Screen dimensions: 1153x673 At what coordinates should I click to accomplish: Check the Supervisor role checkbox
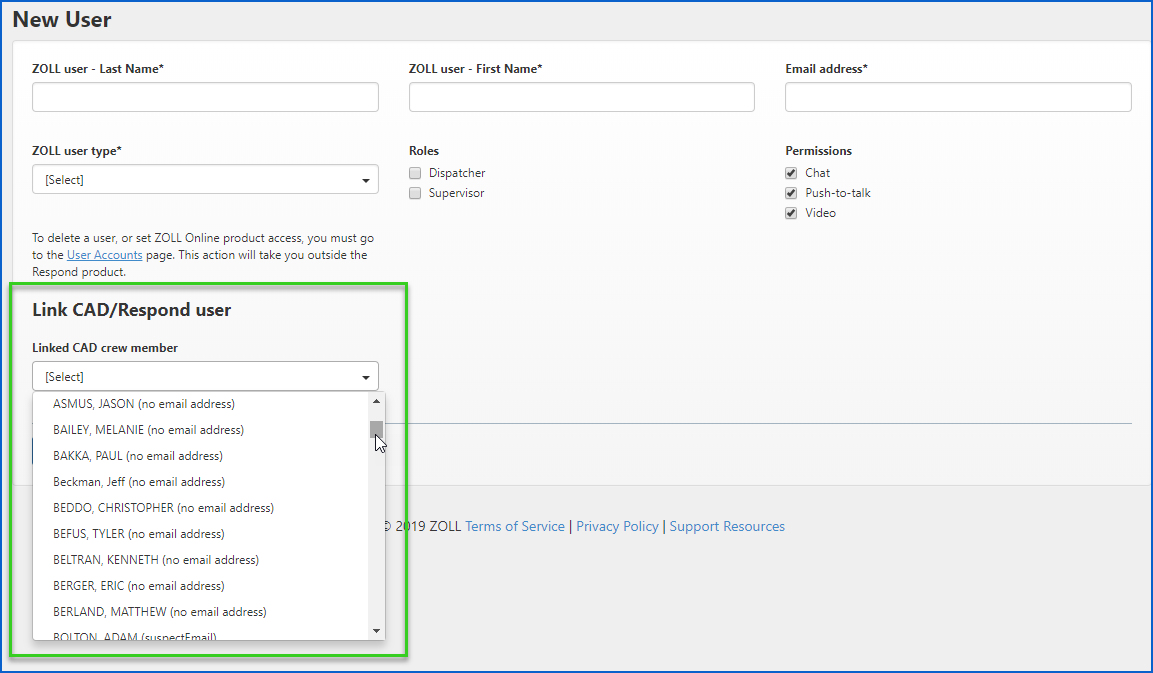pyautogui.click(x=415, y=193)
